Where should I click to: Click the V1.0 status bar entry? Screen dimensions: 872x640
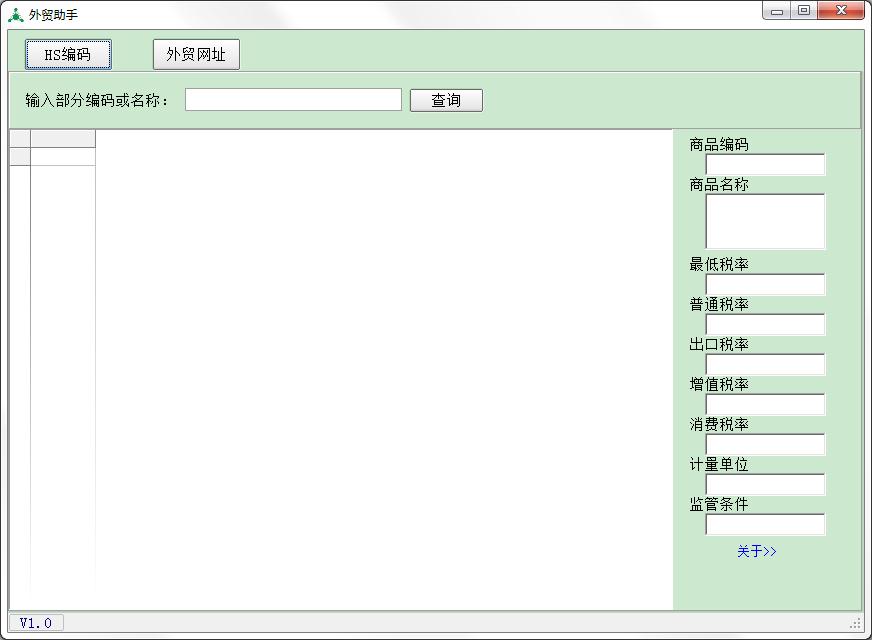36,623
